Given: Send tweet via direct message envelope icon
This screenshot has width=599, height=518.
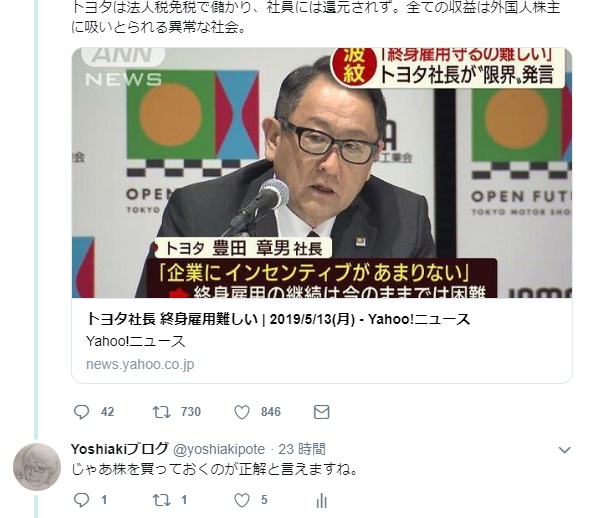Looking at the screenshot, I should tap(321, 412).
